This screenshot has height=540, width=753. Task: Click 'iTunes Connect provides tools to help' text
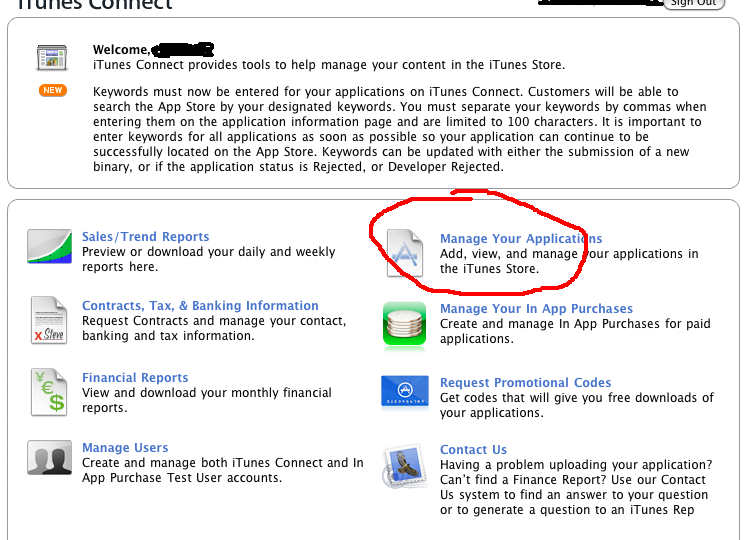coord(329,65)
